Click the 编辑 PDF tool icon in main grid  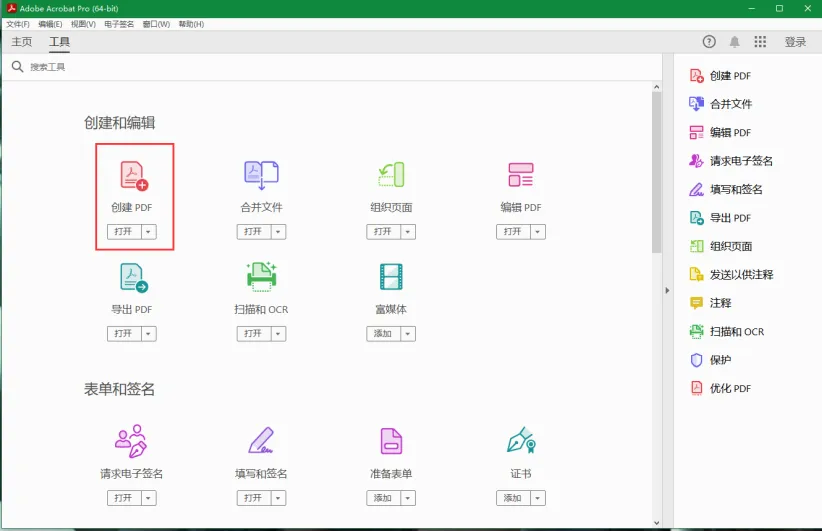tap(521, 175)
